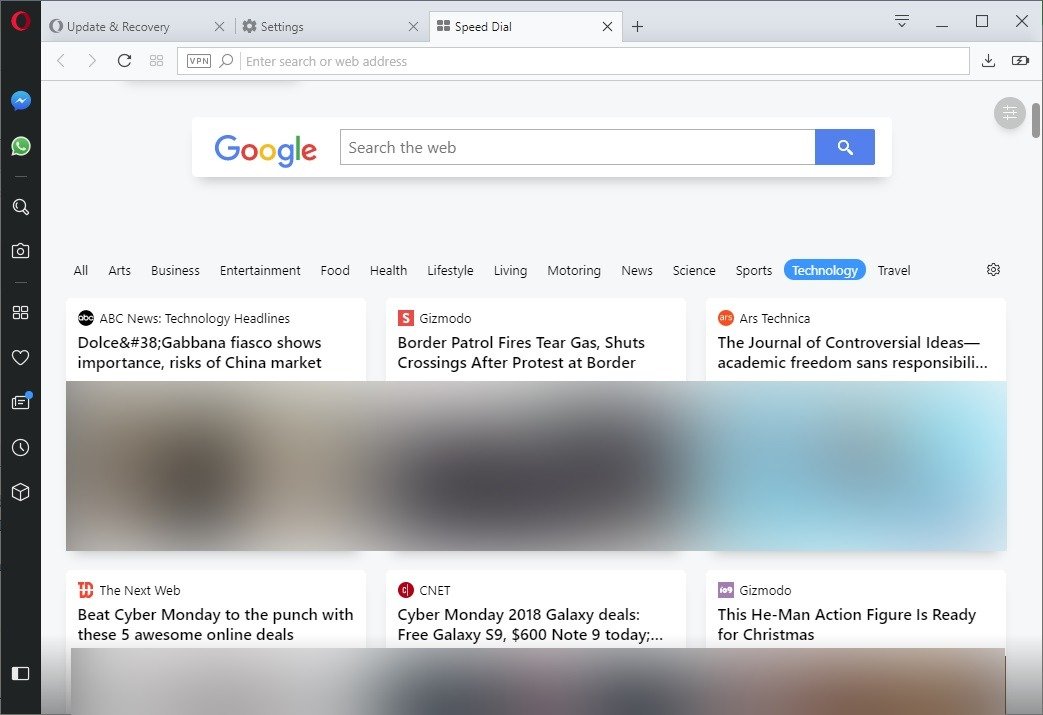Open bookmarks via the heart icon

point(21,357)
